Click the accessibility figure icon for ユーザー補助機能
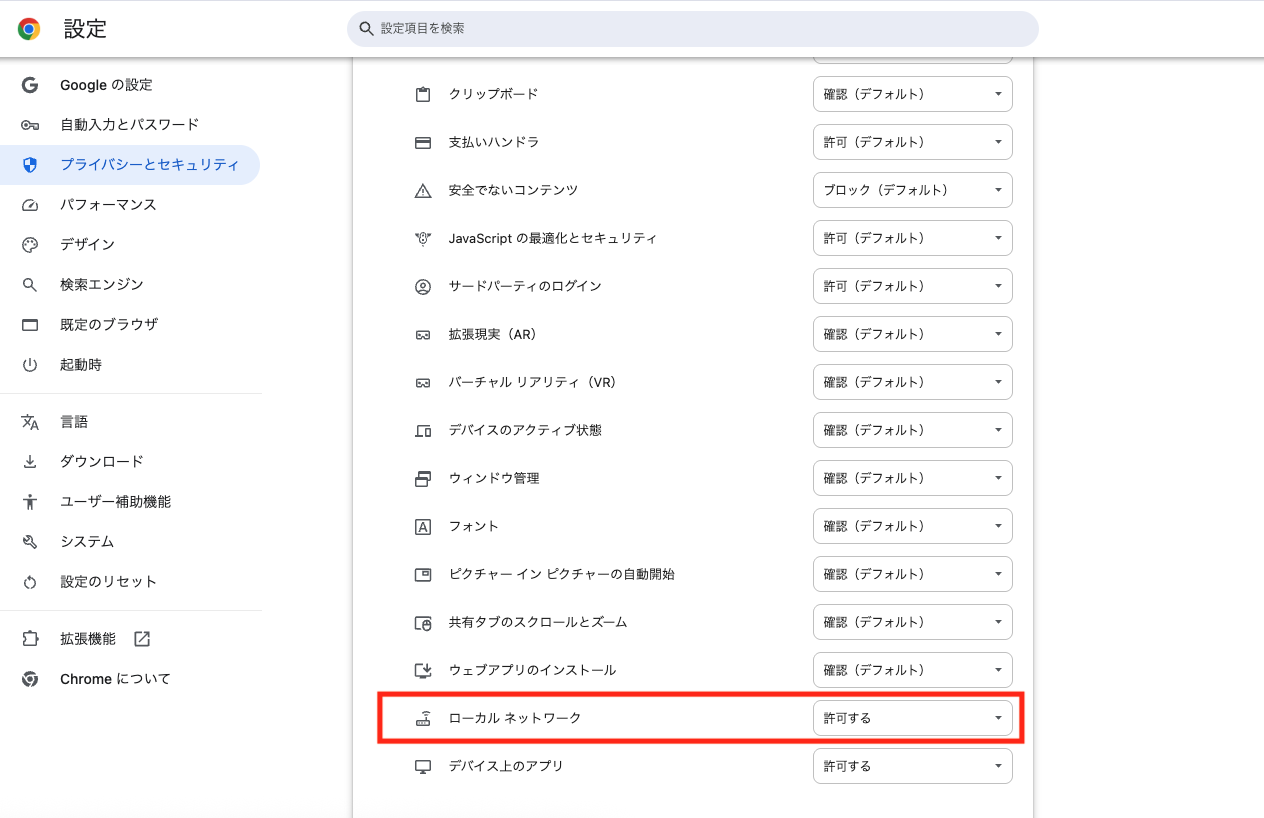Image resolution: width=1264 pixels, height=818 pixels. pos(30,502)
